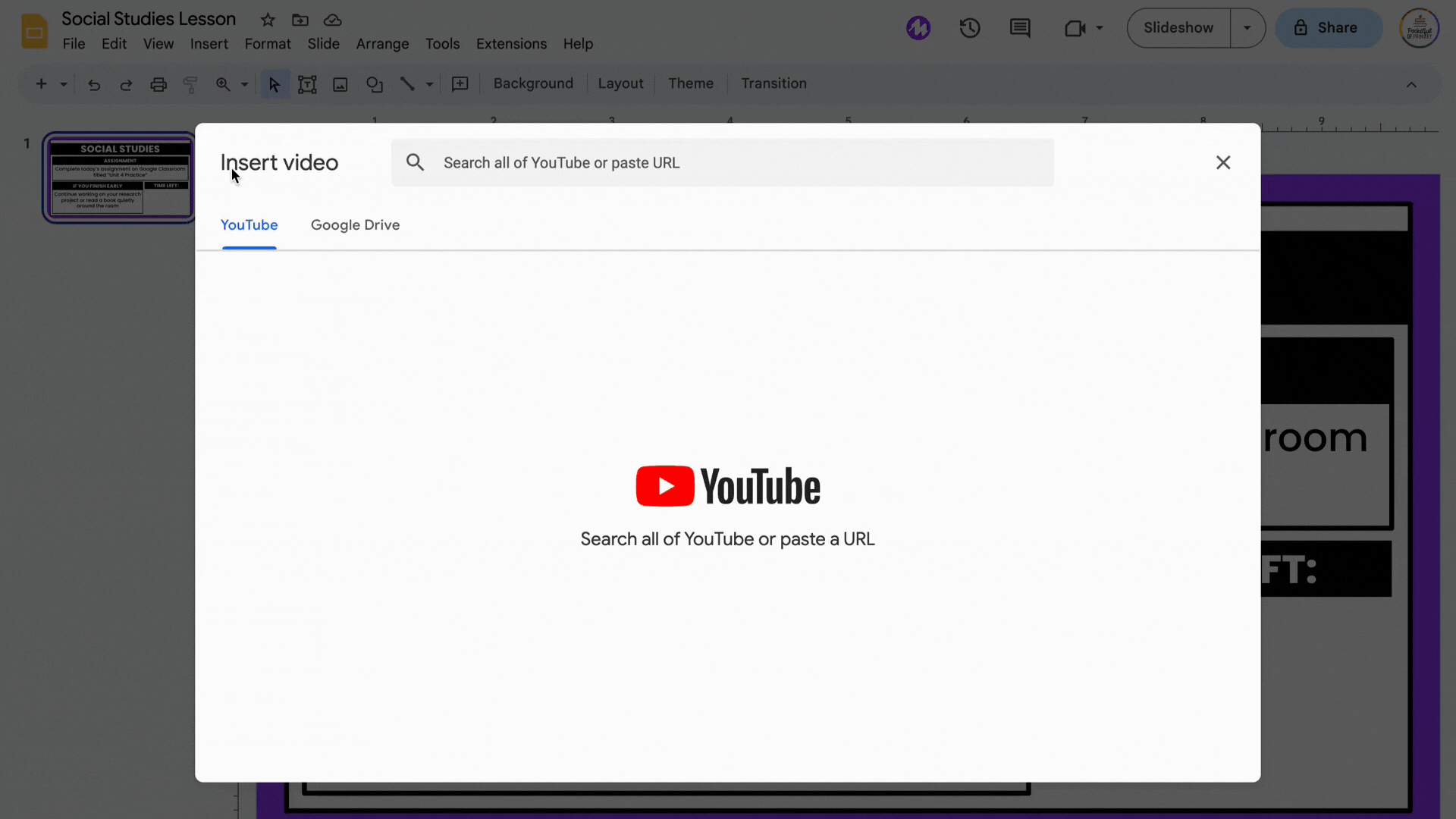Click the paint format icon
Viewport: 1456px width, 819px height.
(190, 84)
